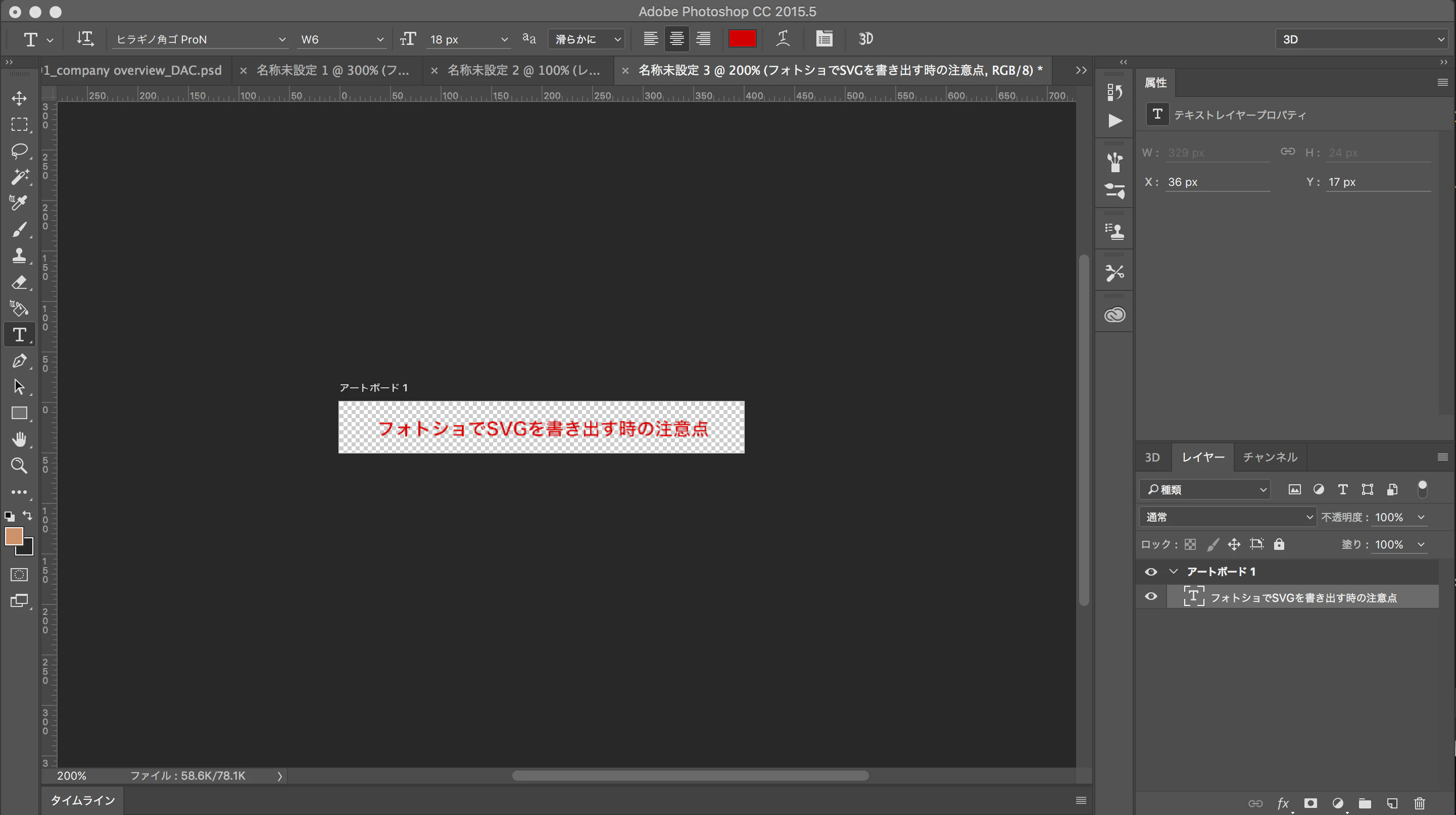This screenshot has width=1456, height=815.
Task: Collapse the アートボード 1 layer group
Action: 1174,572
